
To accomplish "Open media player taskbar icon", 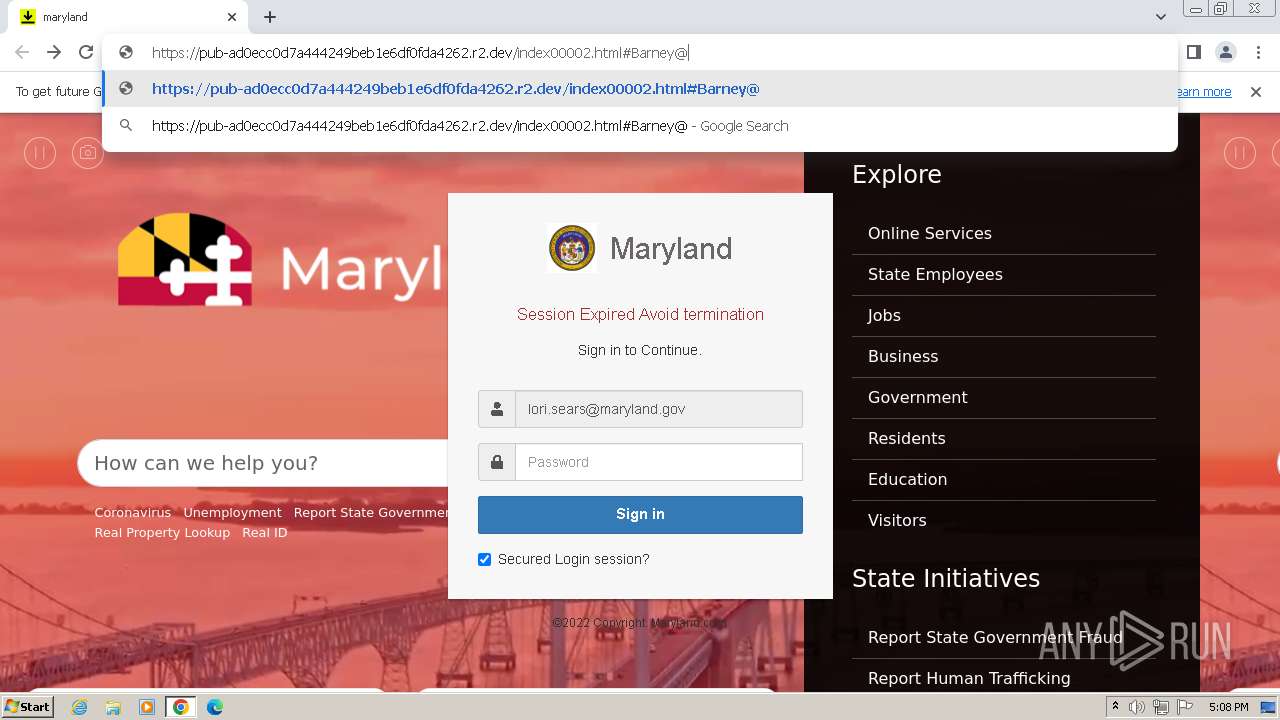I will (x=147, y=707).
